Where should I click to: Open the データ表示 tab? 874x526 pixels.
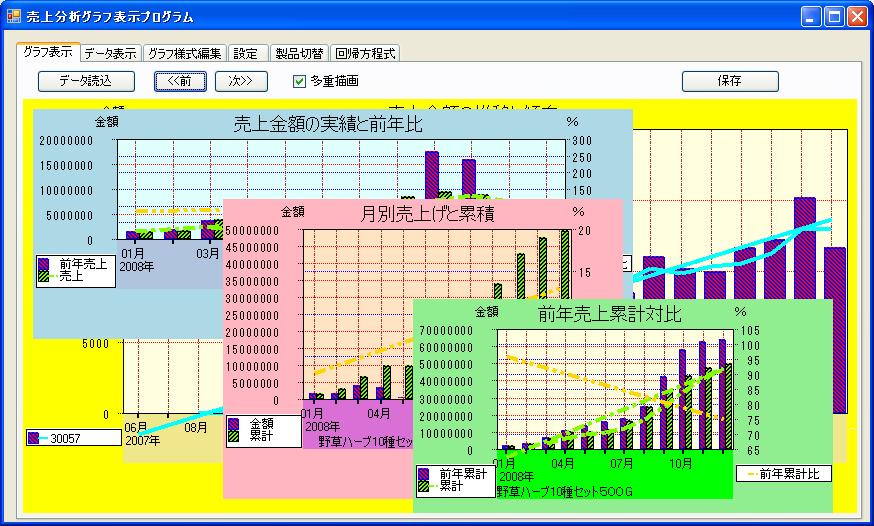click(x=110, y=53)
